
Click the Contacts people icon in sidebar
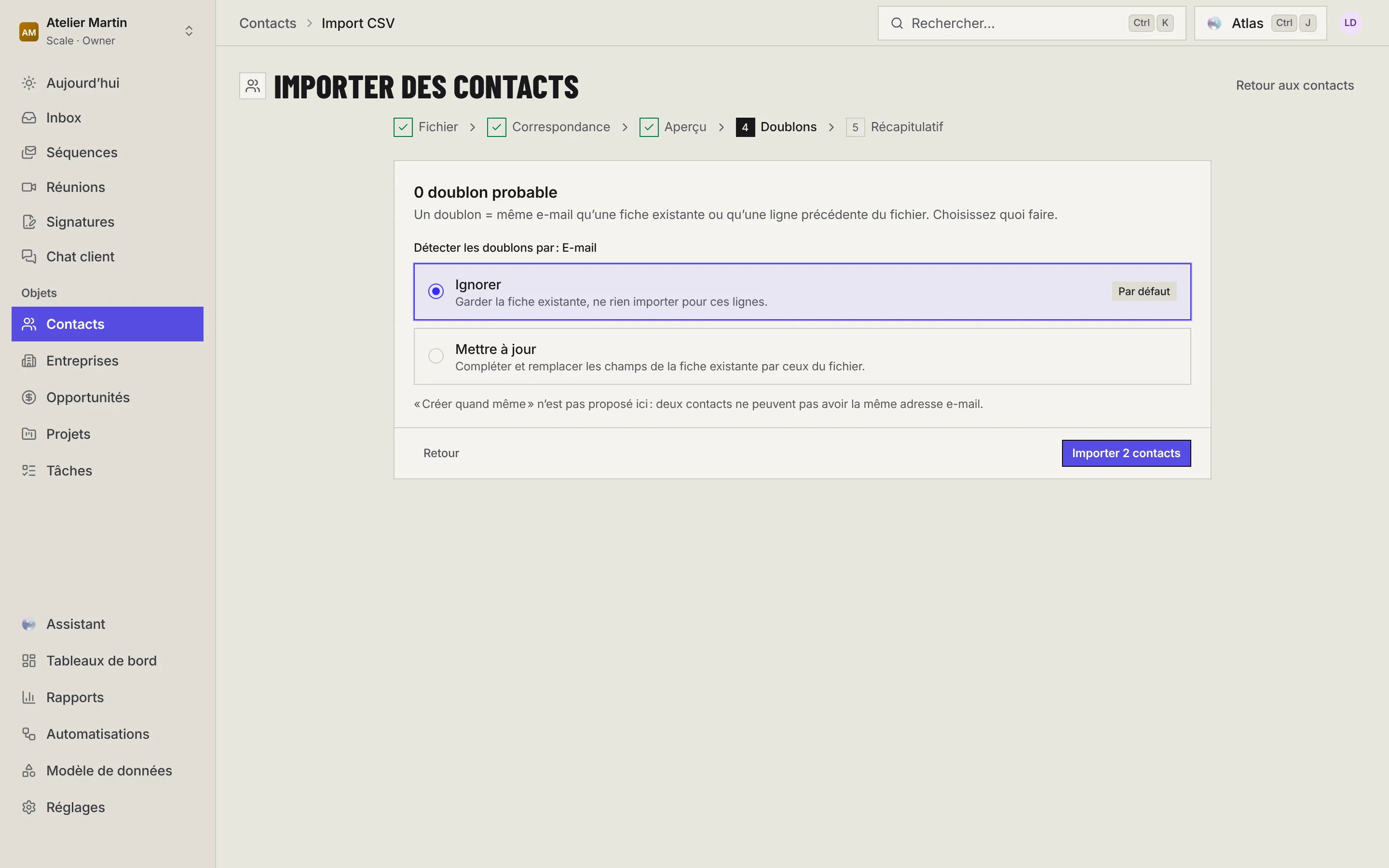pyautogui.click(x=29, y=325)
